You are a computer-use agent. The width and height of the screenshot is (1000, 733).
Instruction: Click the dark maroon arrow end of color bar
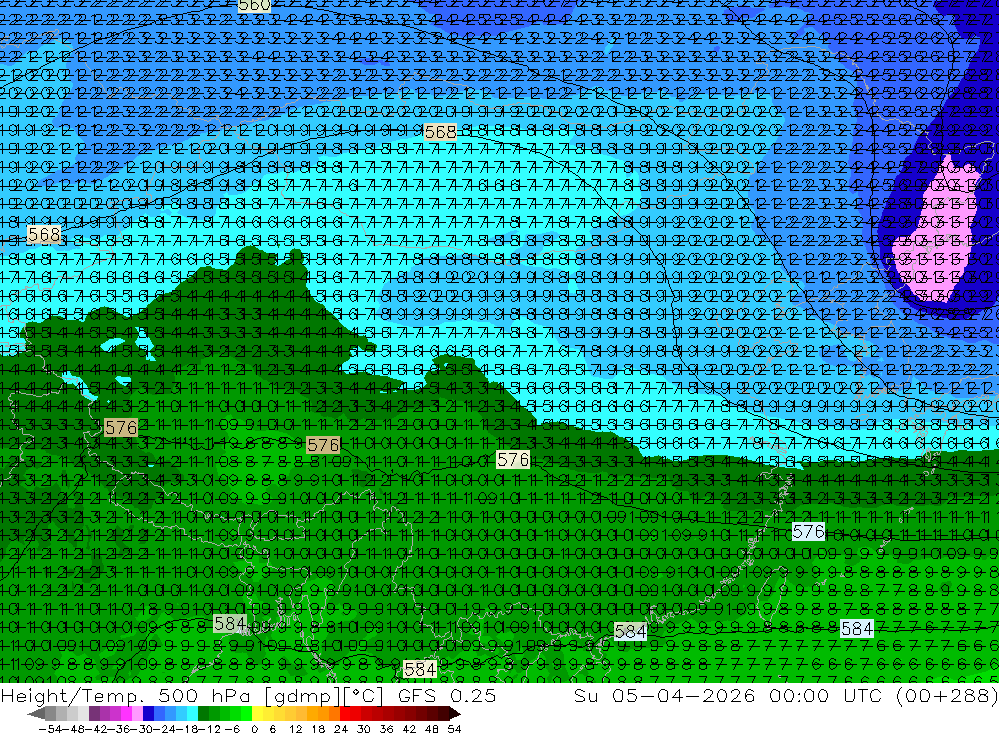tap(454, 713)
